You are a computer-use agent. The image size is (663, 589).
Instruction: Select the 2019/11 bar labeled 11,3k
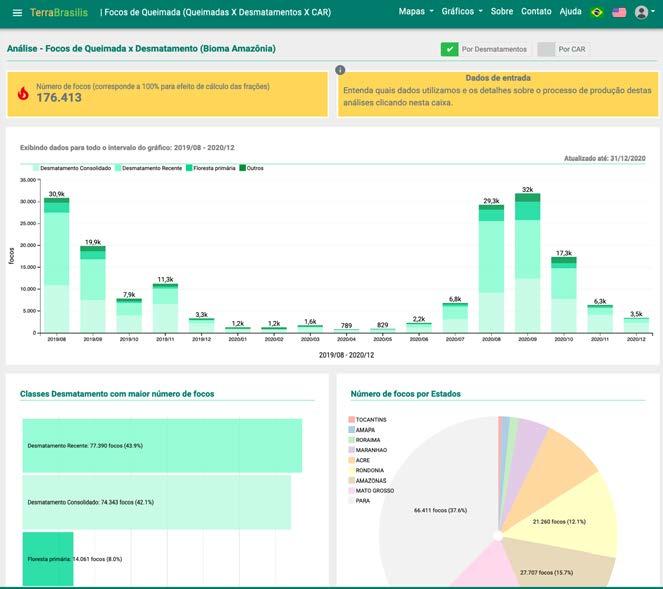165,308
